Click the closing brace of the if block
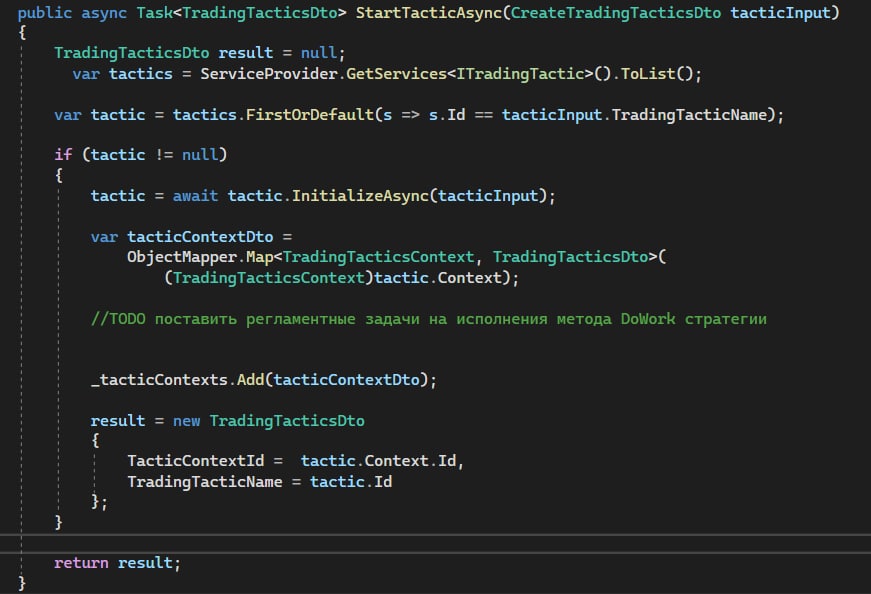871x594 pixels. click(58, 522)
